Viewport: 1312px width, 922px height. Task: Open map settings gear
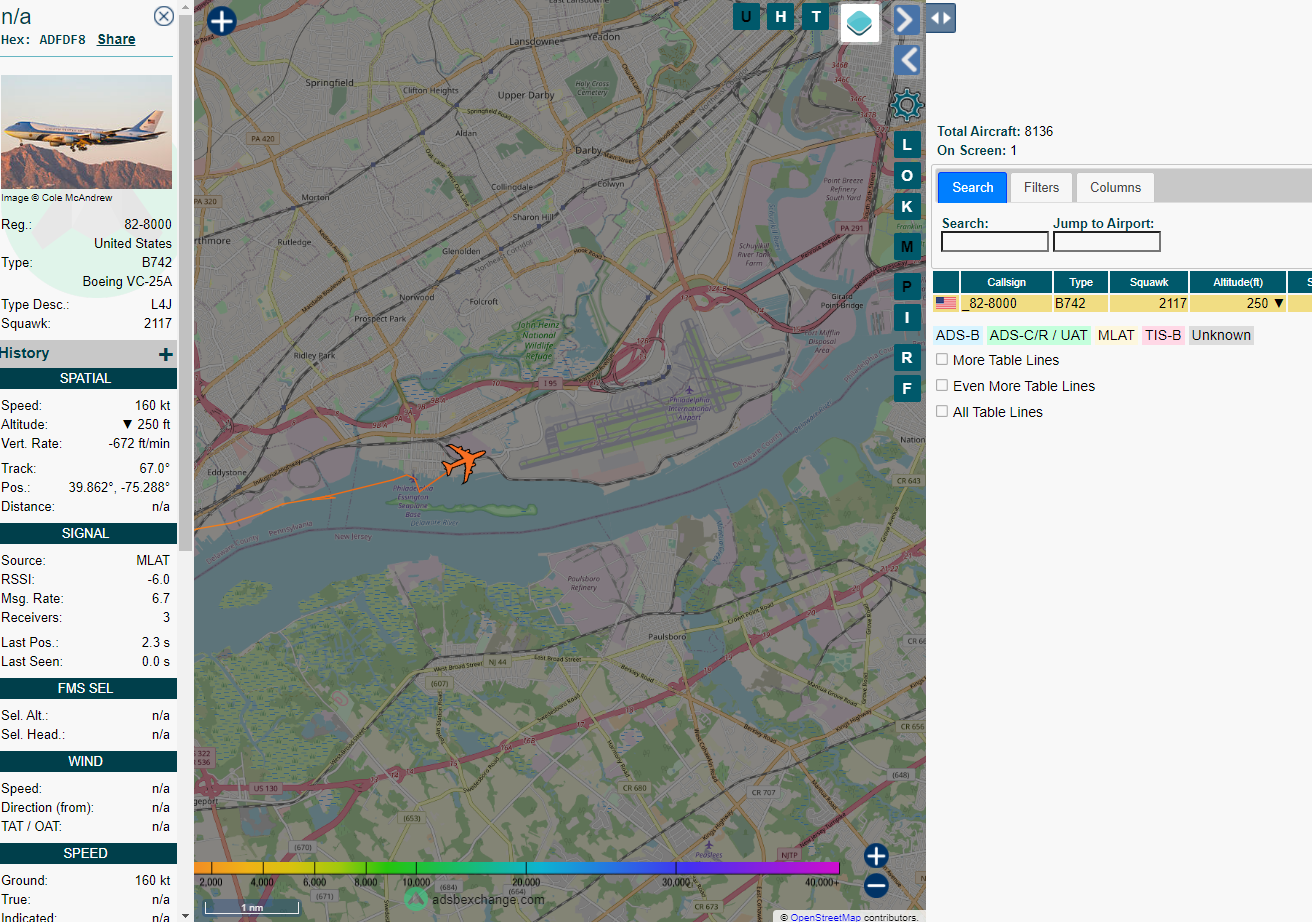click(906, 104)
